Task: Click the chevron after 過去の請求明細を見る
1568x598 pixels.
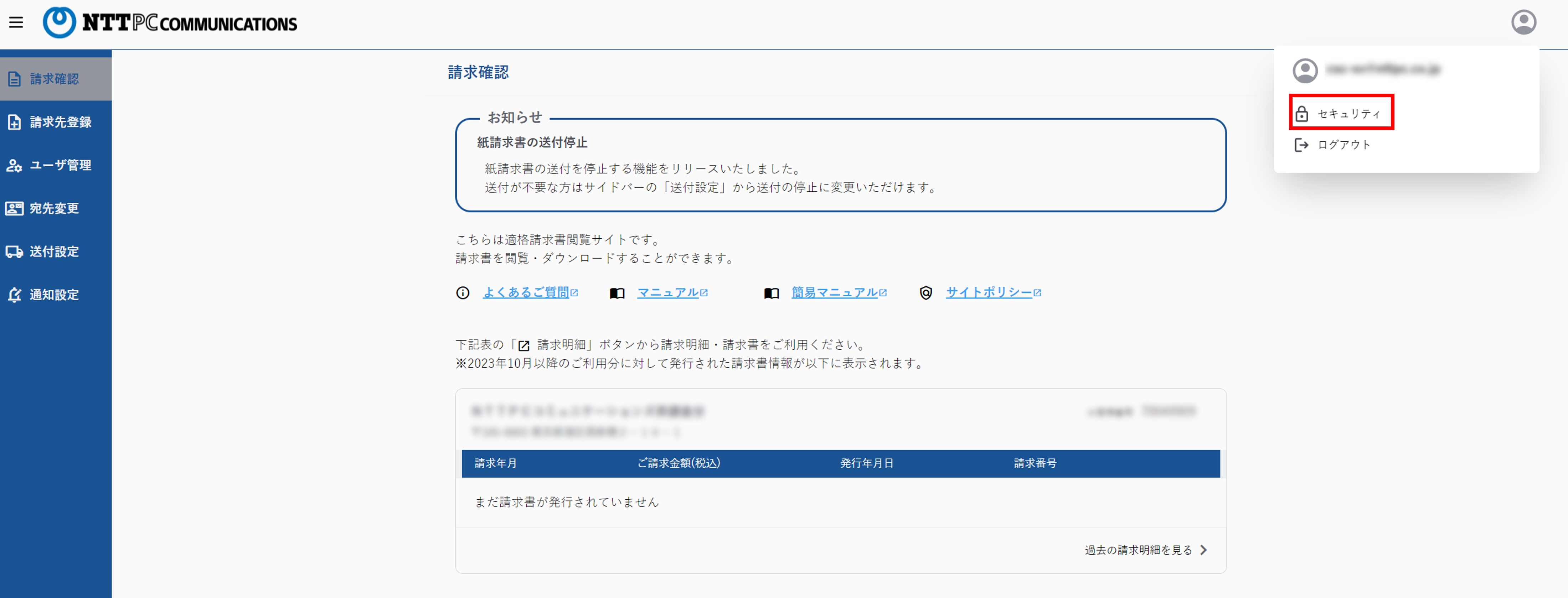Action: pos(1203,550)
